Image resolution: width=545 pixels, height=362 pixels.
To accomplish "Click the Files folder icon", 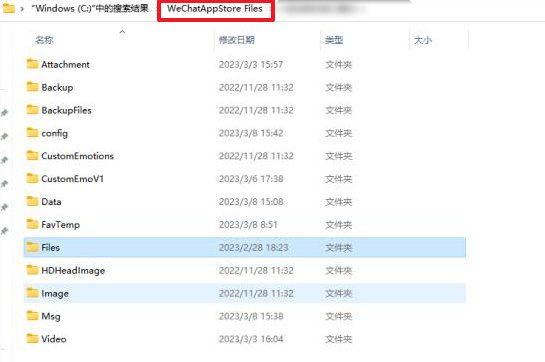I will [x=32, y=247].
